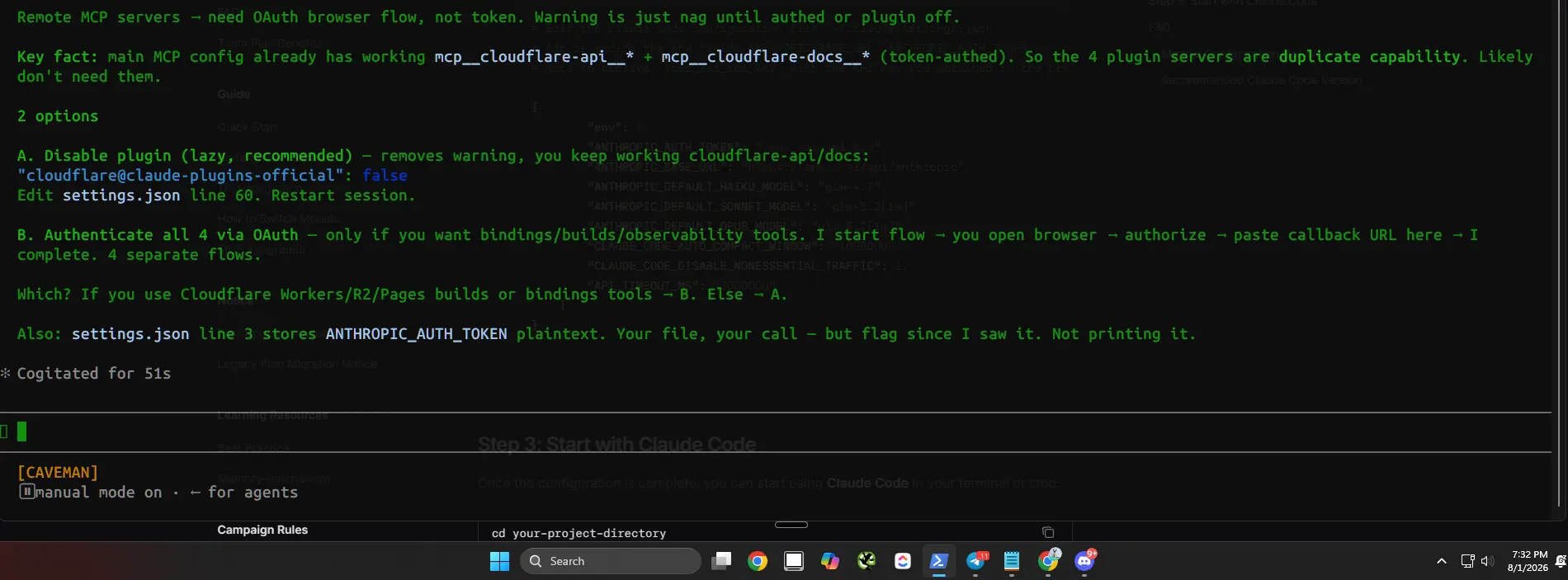Click 'A. Disable plugin (lazy, recommended)' text

(x=185, y=156)
